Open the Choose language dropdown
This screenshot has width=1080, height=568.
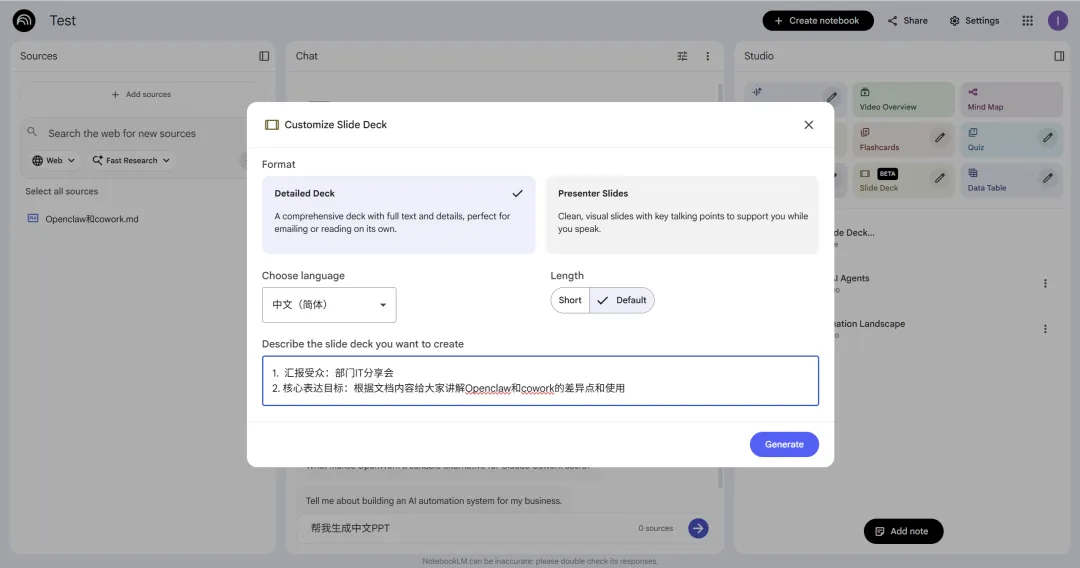coord(329,305)
